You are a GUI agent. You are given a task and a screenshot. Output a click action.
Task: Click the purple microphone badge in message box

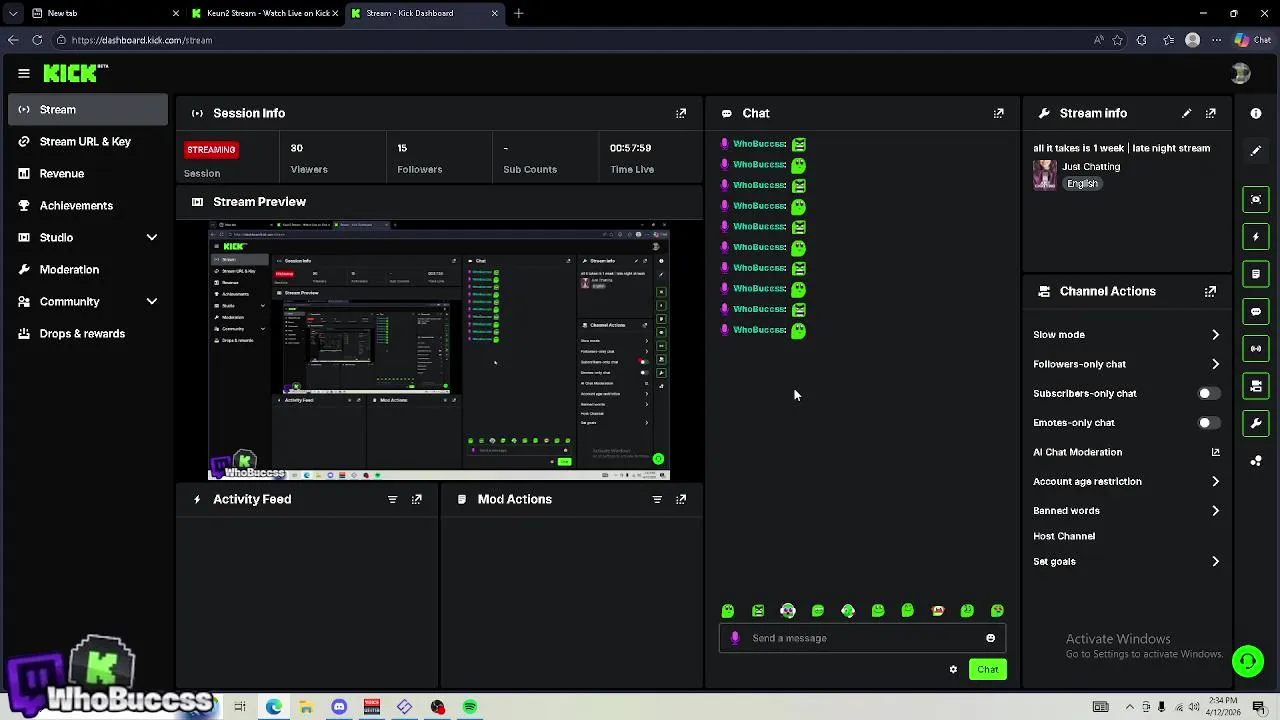pos(735,638)
